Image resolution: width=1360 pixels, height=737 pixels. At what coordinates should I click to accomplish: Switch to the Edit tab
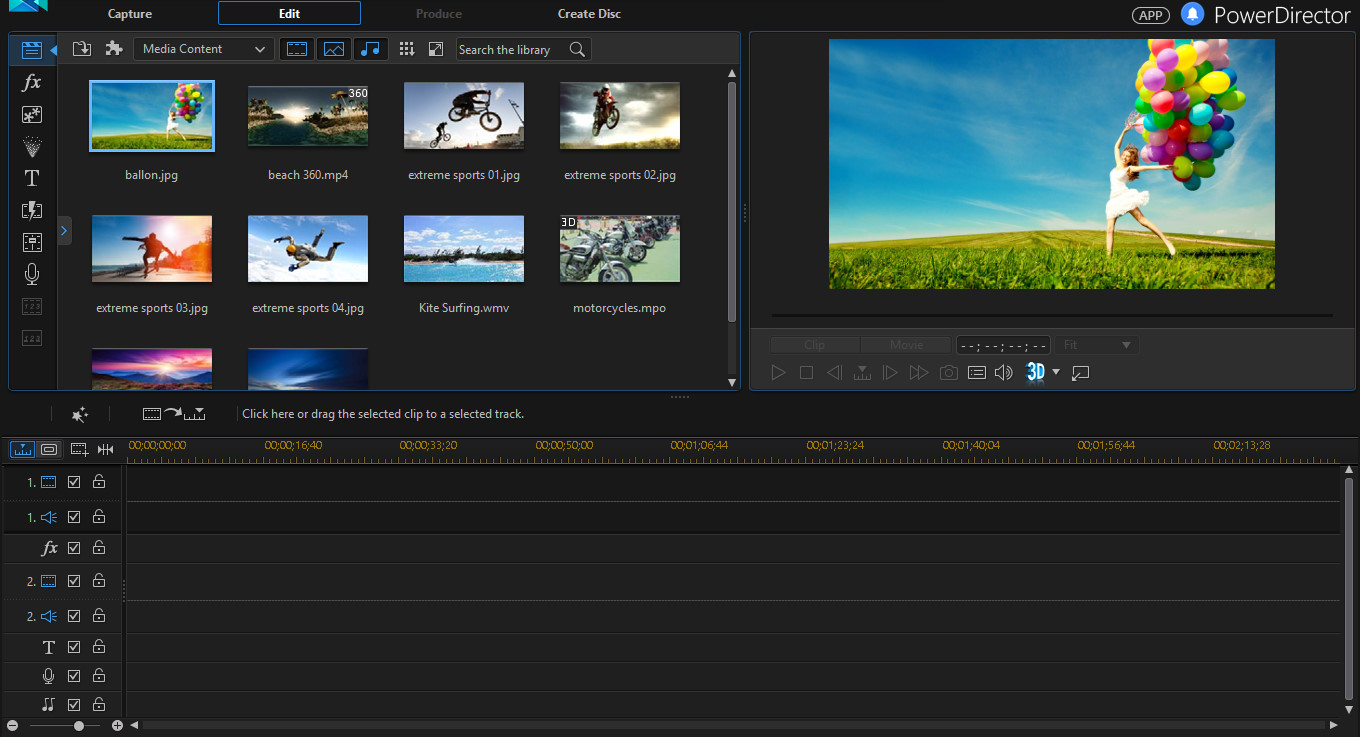[289, 14]
